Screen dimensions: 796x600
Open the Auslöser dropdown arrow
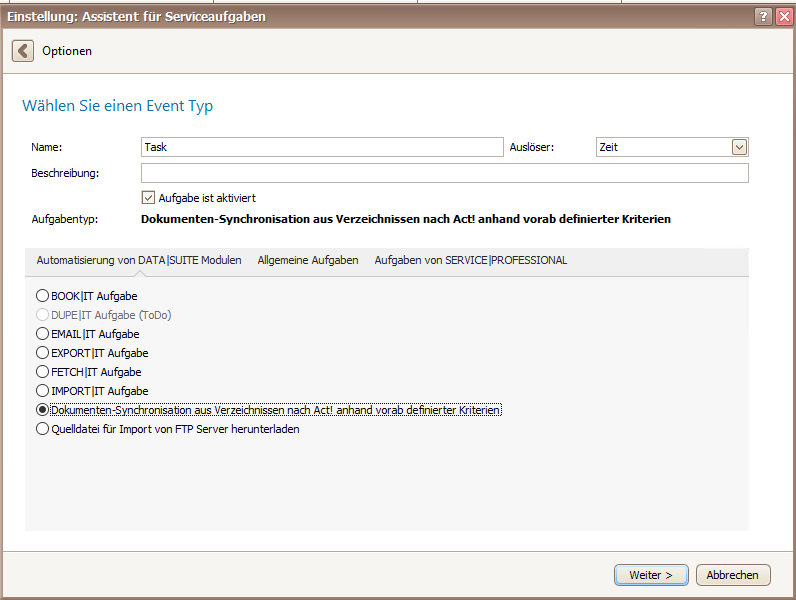[739, 147]
